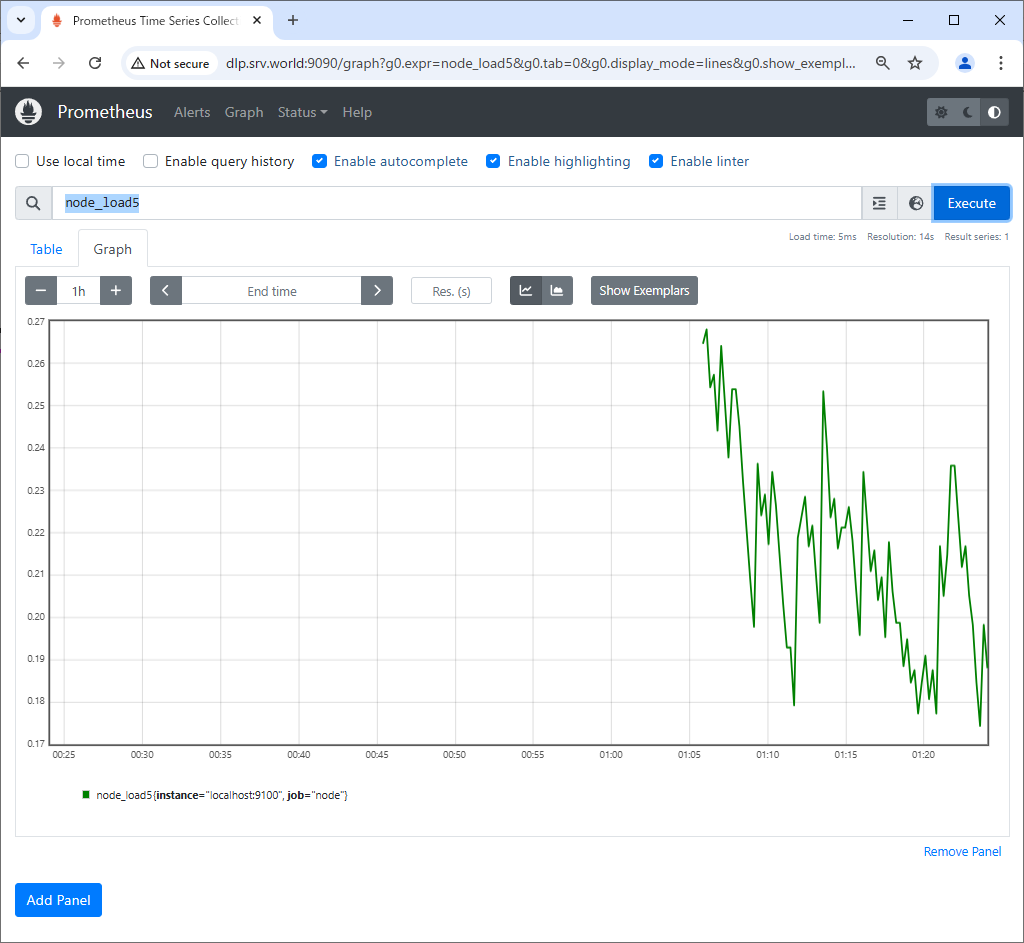The height and width of the screenshot is (943, 1024).
Task: Select the Prometheus Time Series browser tab
Action: click(x=157, y=21)
